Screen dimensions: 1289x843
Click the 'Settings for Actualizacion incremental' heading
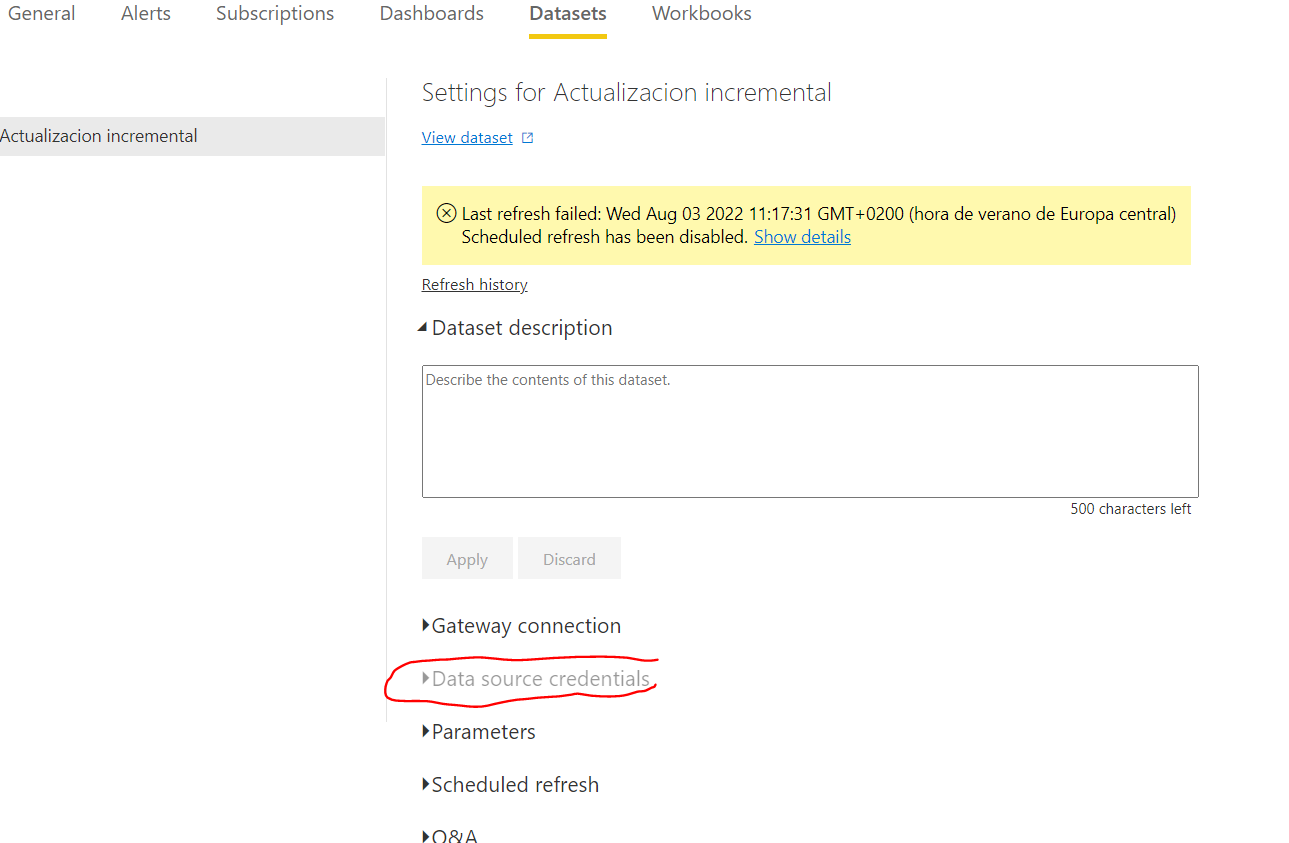(627, 93)
